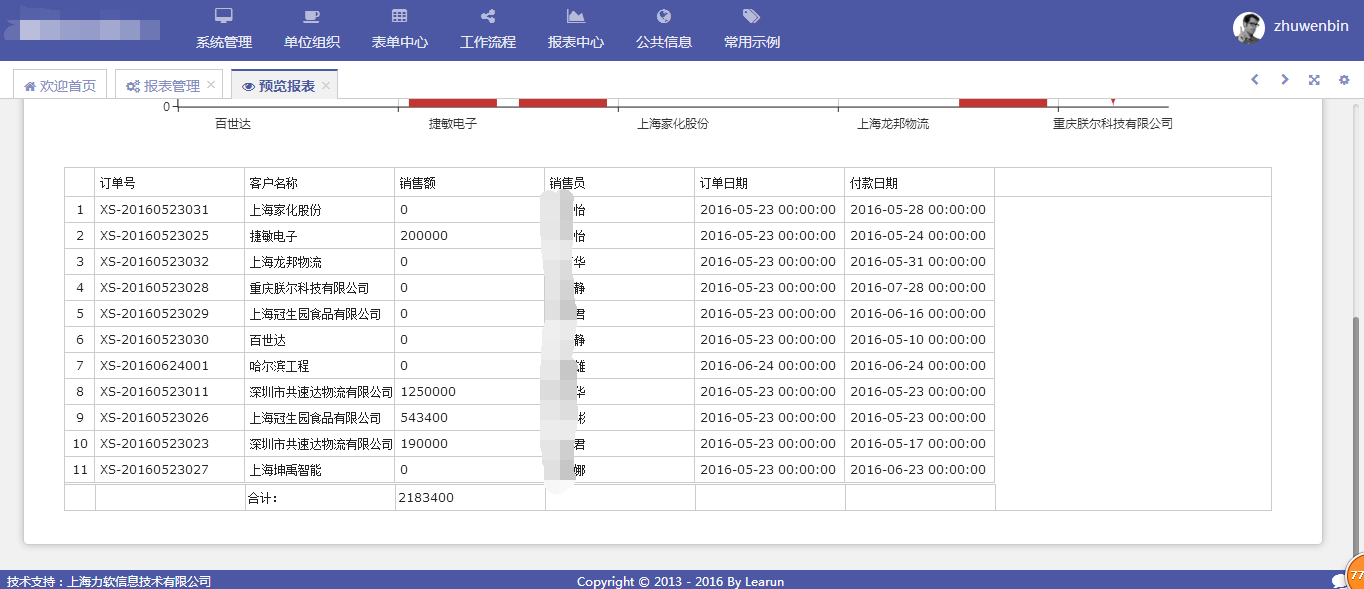Click the 1250000 sales amount cell

[470, 392]
